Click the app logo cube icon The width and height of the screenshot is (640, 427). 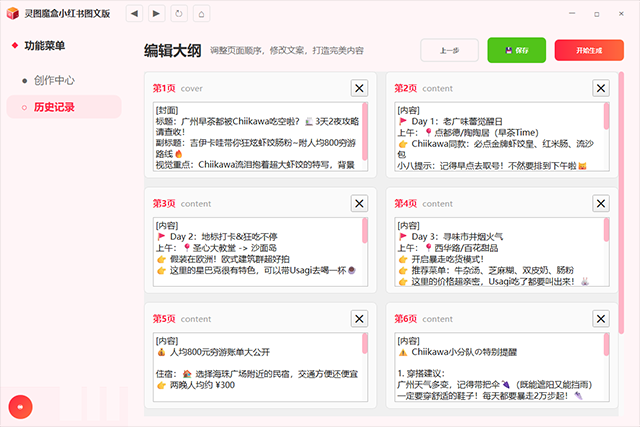(x=13, y=13)
